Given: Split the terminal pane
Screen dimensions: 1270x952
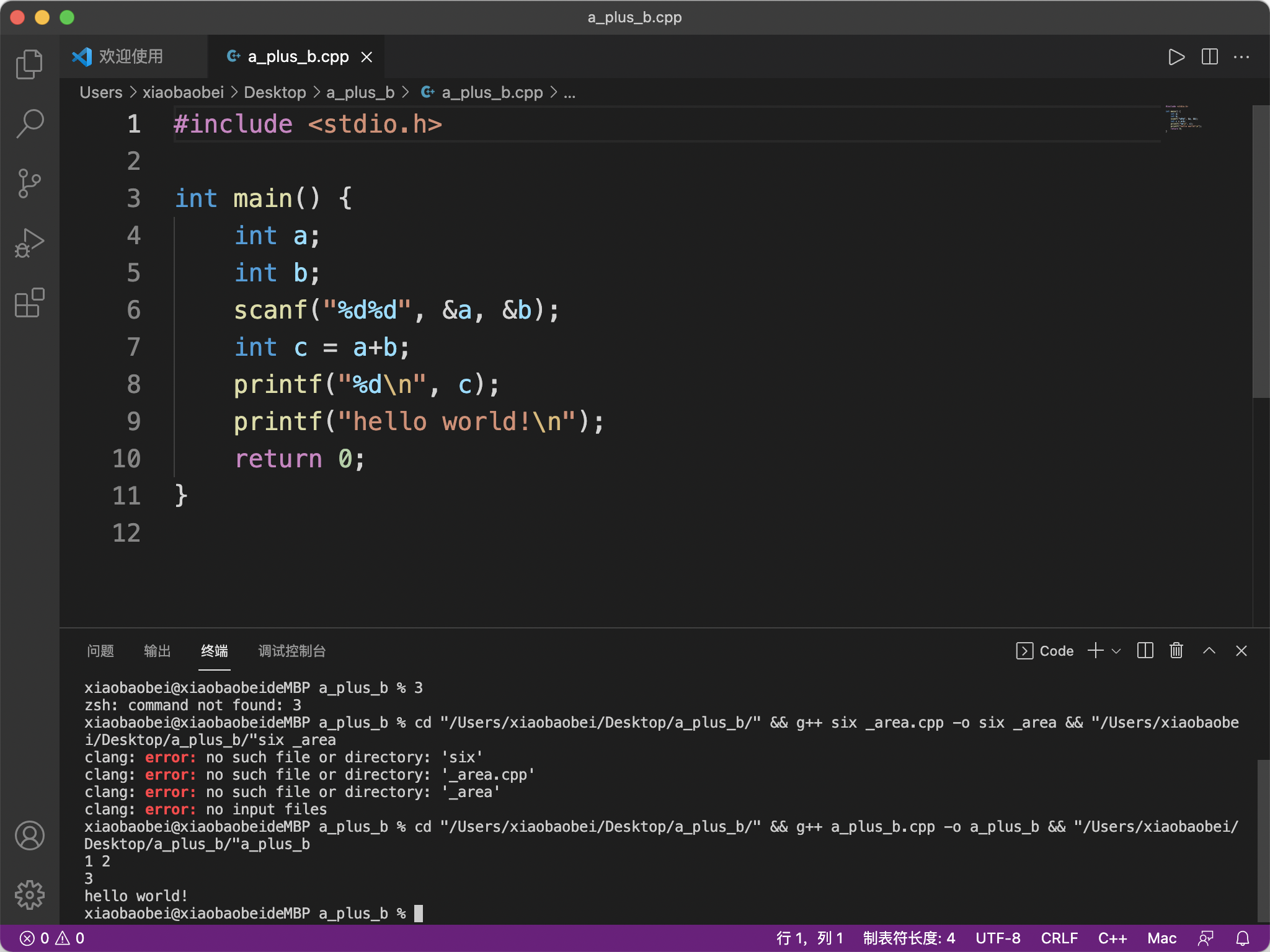Looking at the screenshot, I should [x=1145, y=651].
